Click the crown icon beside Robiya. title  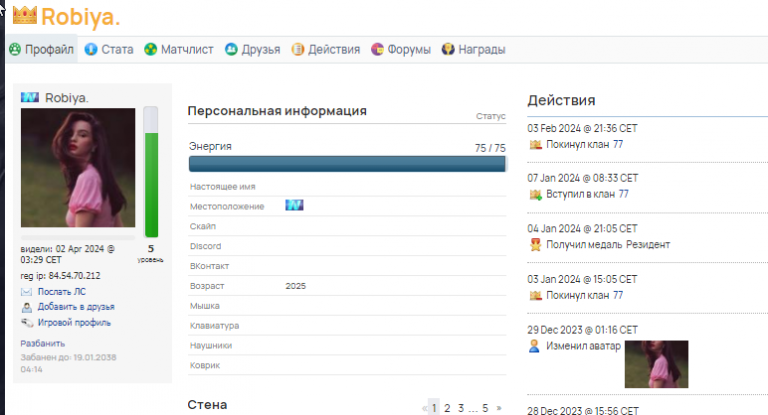point(24,15)
